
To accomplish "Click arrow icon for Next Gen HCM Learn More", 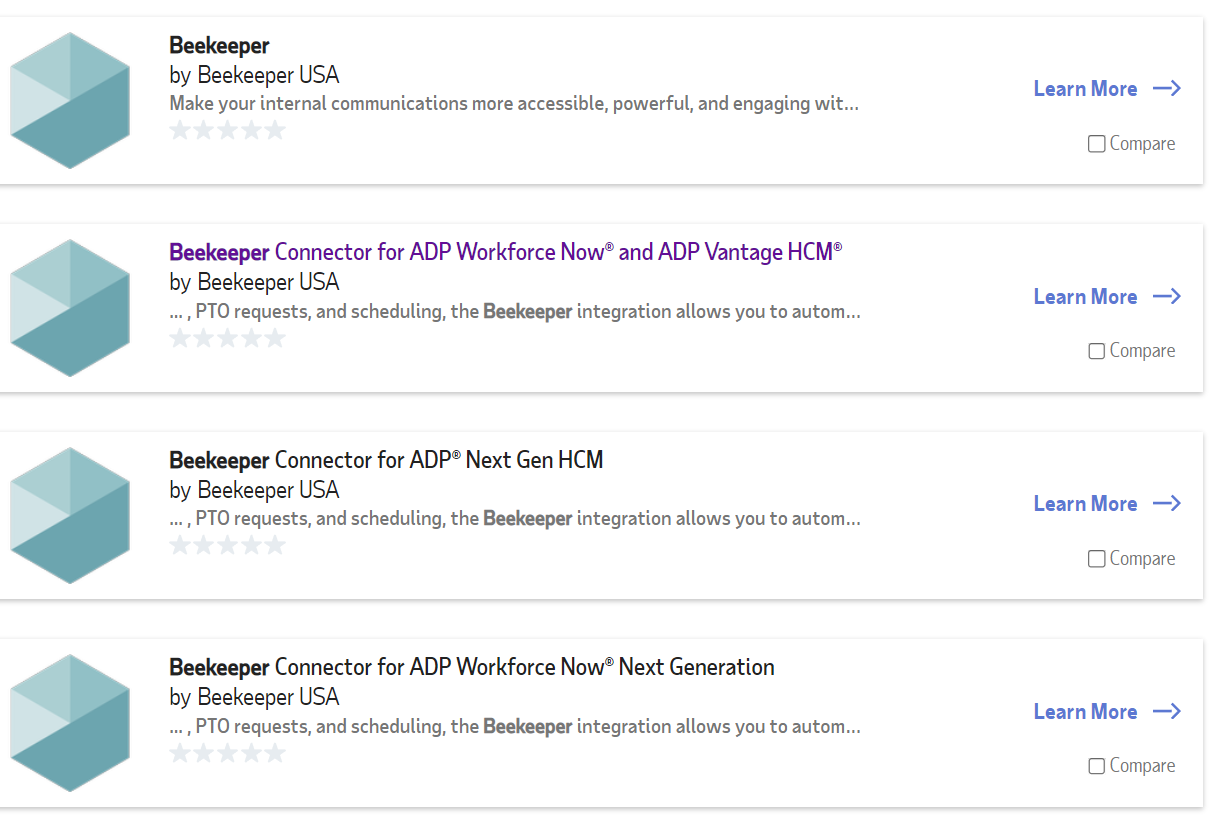I will [x=1167, y=504].
